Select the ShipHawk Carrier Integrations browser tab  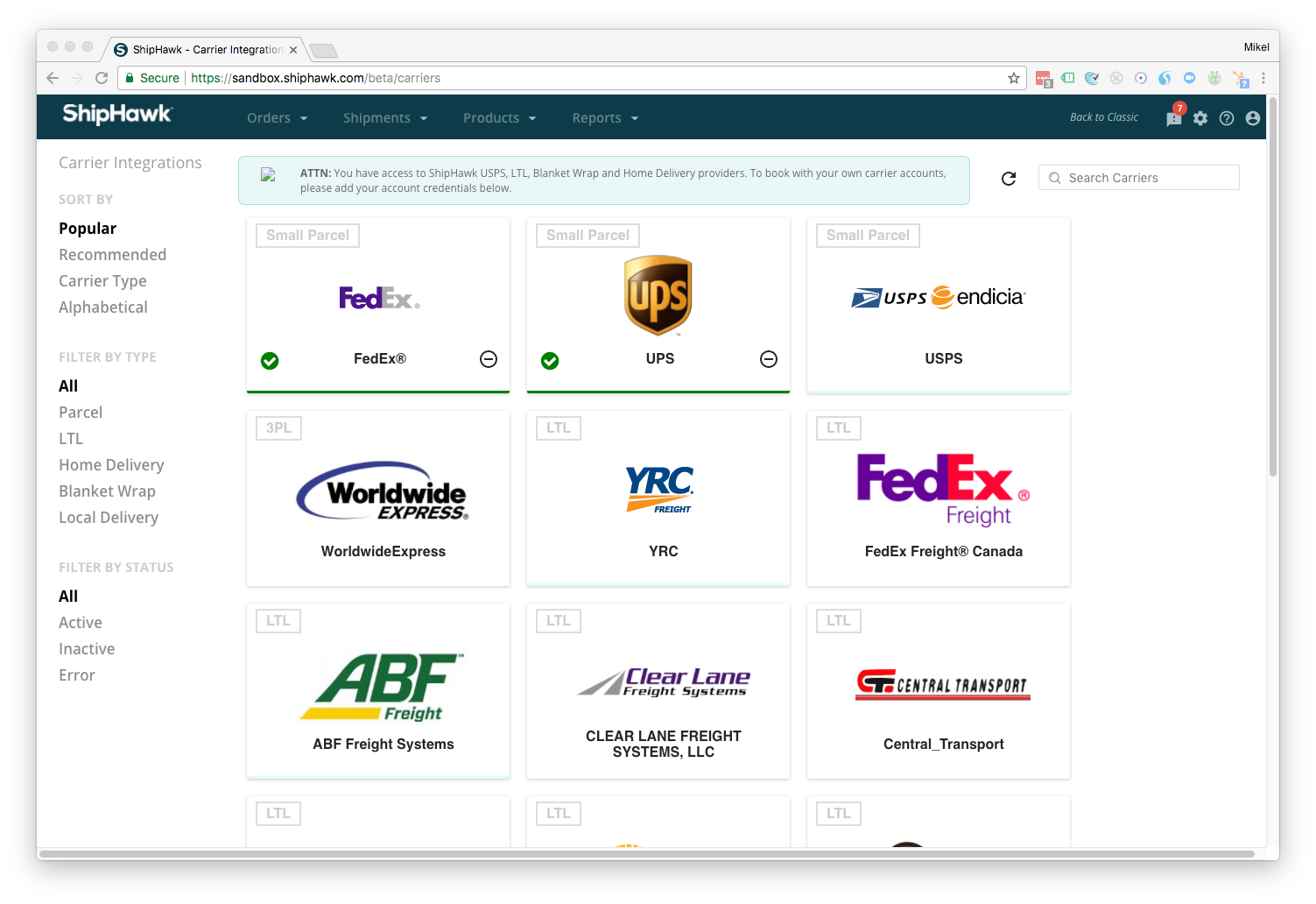pyautogui.click(x=201, y=49)
